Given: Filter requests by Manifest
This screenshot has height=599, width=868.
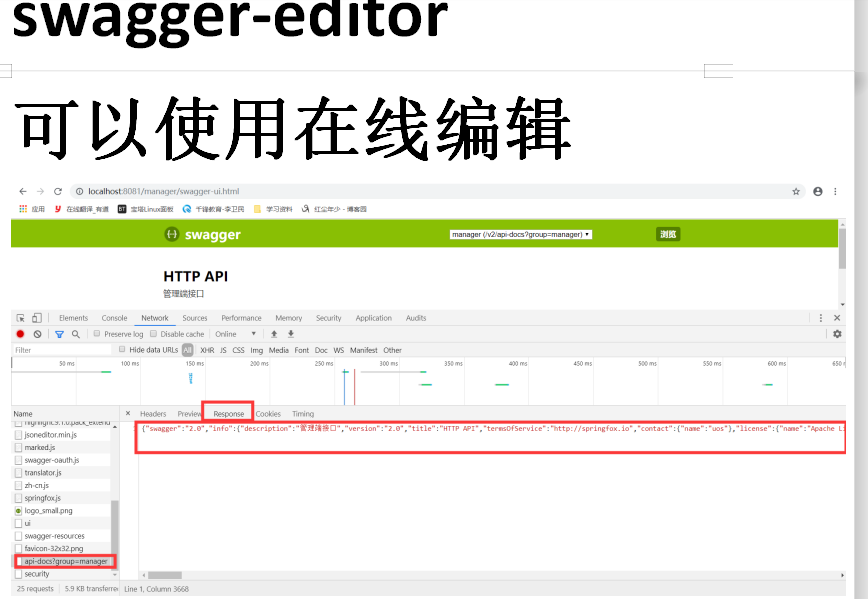Looking at the screenshot, I should [x=363, y=350].
